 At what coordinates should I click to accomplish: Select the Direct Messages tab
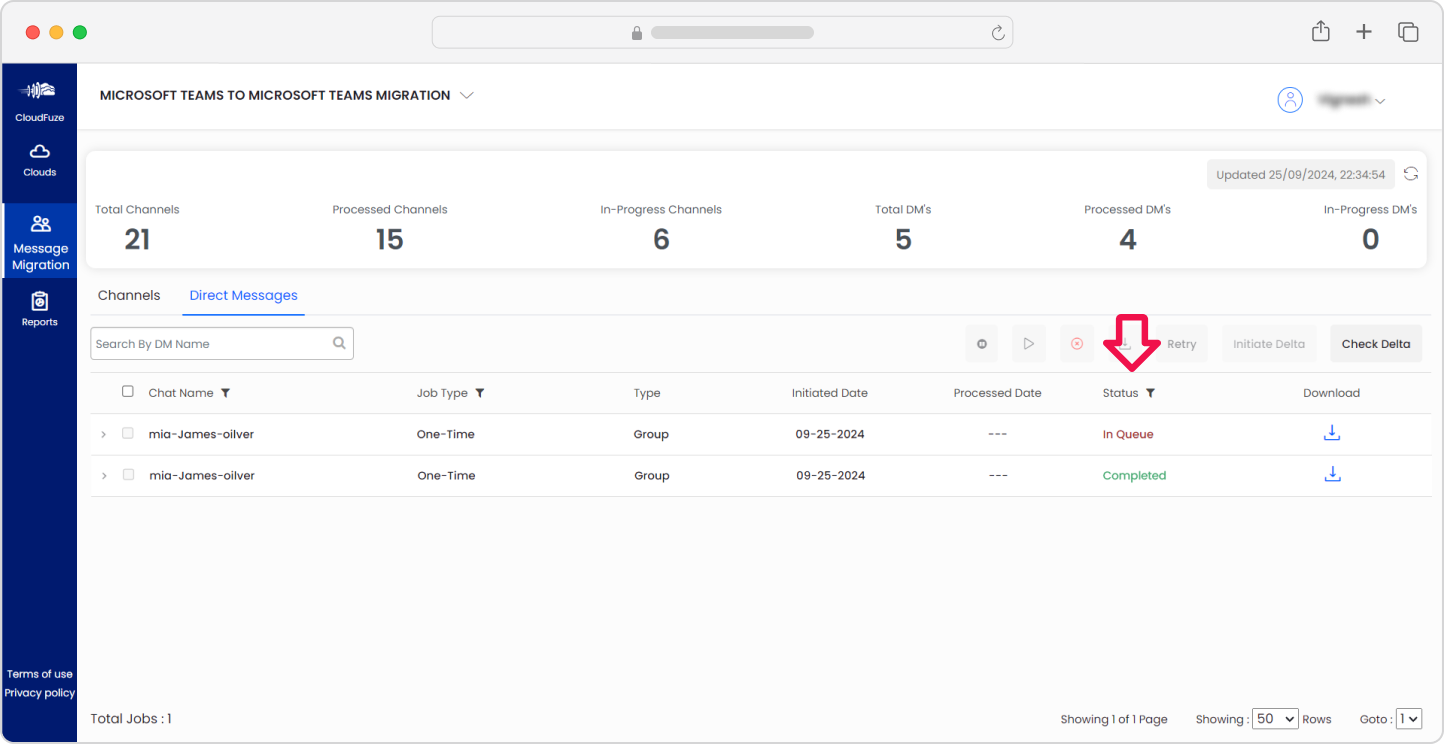(243, 295)
